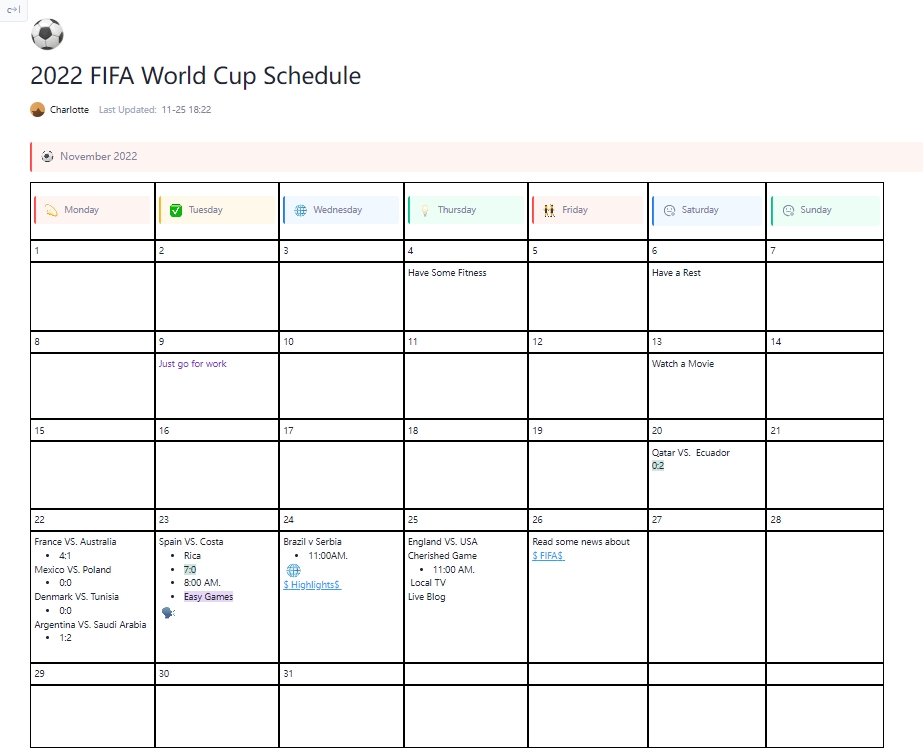Click globe icon under Brazil v Serbia
Screen dimensions: 923x751
[x=293, y=570]
